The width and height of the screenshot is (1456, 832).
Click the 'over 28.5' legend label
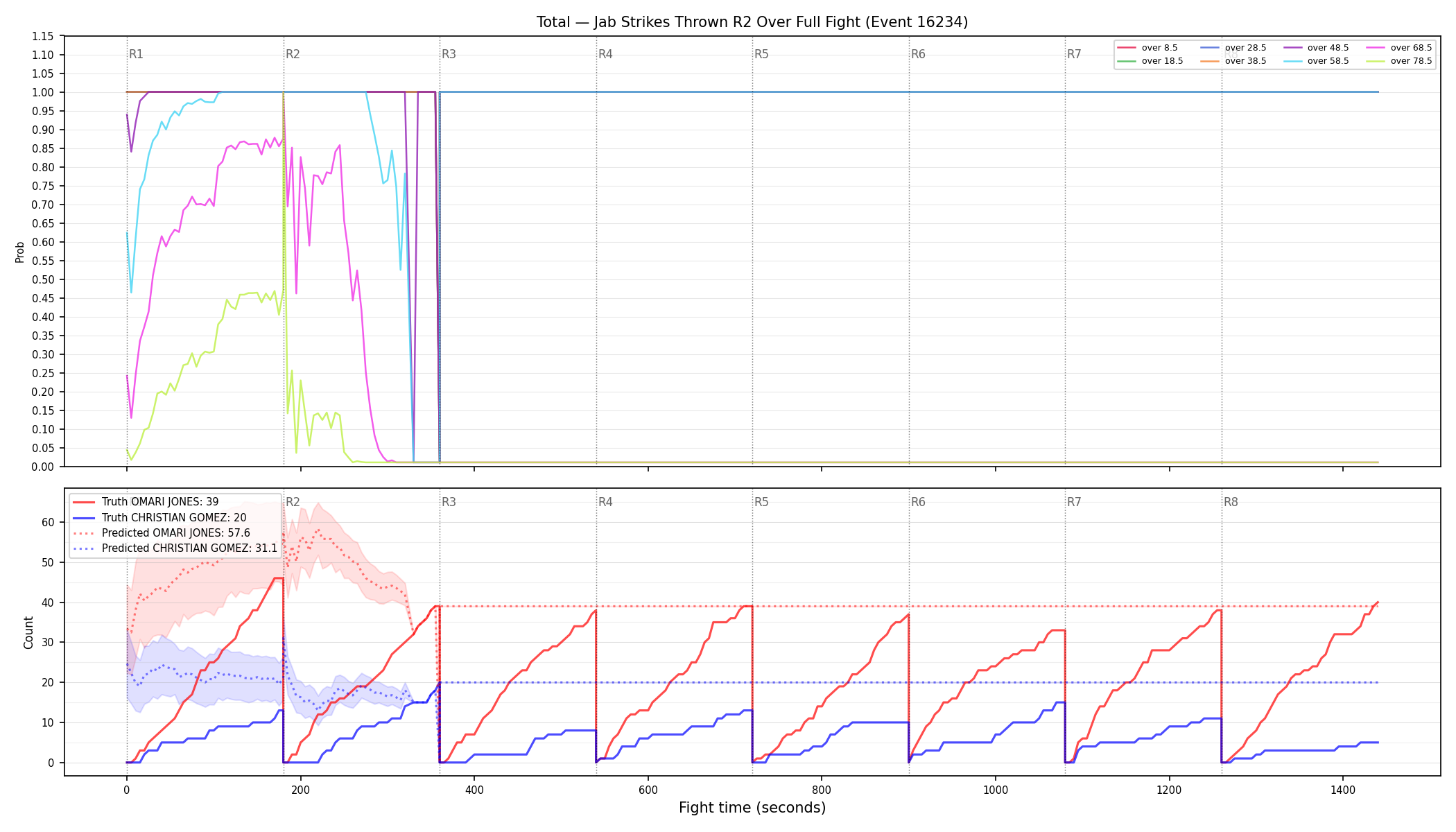pos(1245,48)
